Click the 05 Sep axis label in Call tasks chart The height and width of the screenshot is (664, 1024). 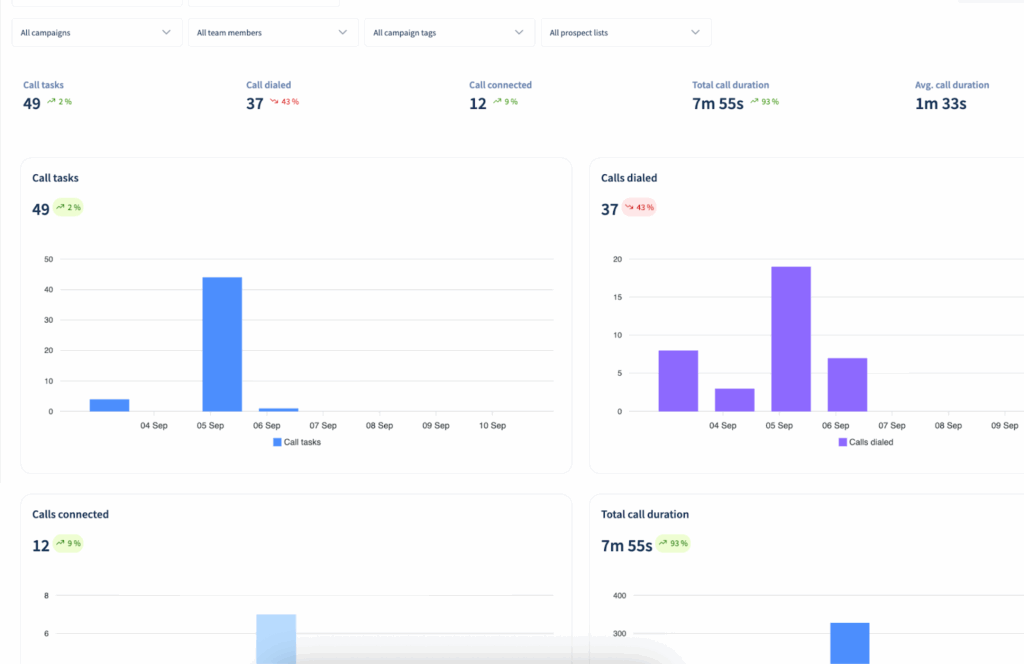pyautogui.click(x=210, y=426)
